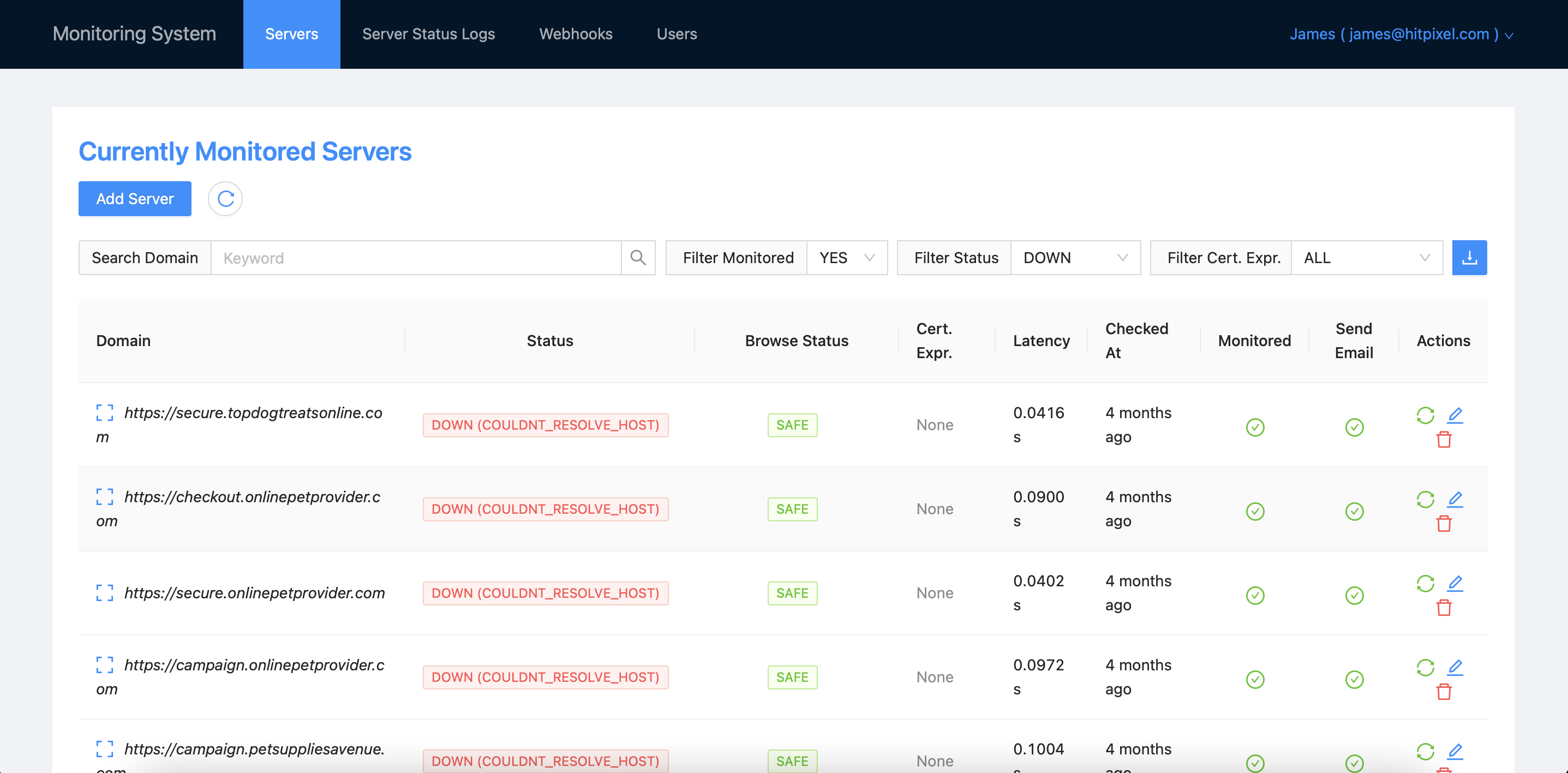The width and height of the screenshot is (1568, 773).
Task: Click Add Server button
Action: click(135, 199)
